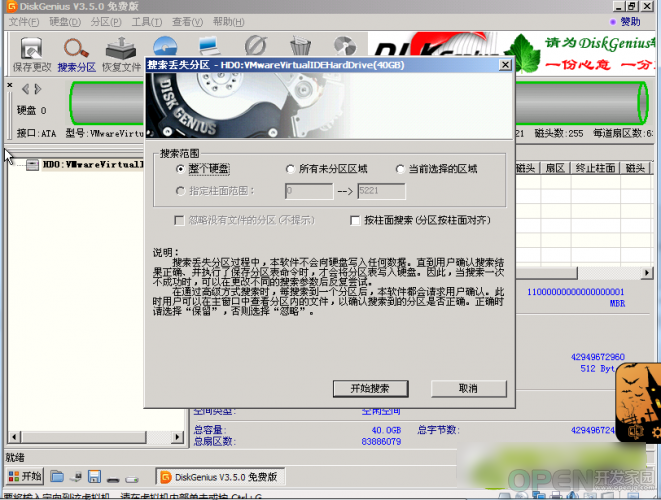Click total sectors value 83886079
The height and width of the screenshot is (500, 661).
(x=381, y=441)
